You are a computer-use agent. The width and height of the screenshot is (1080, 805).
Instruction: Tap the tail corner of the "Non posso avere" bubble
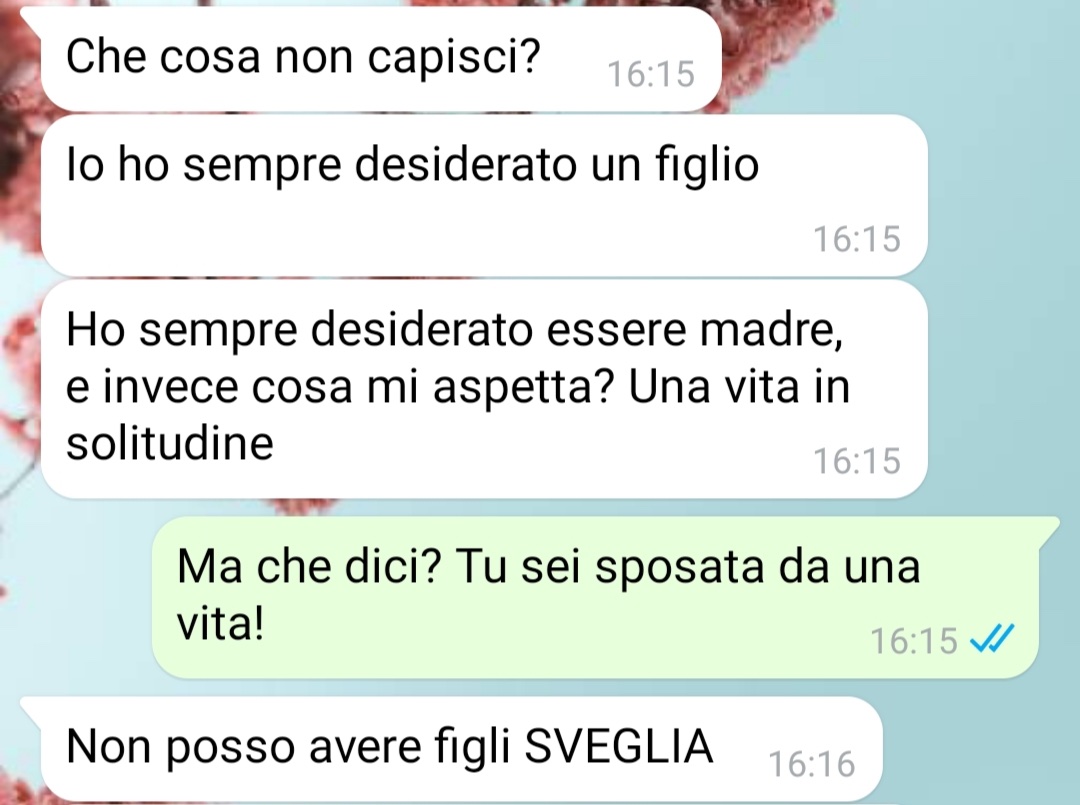(x=31, y=706)
